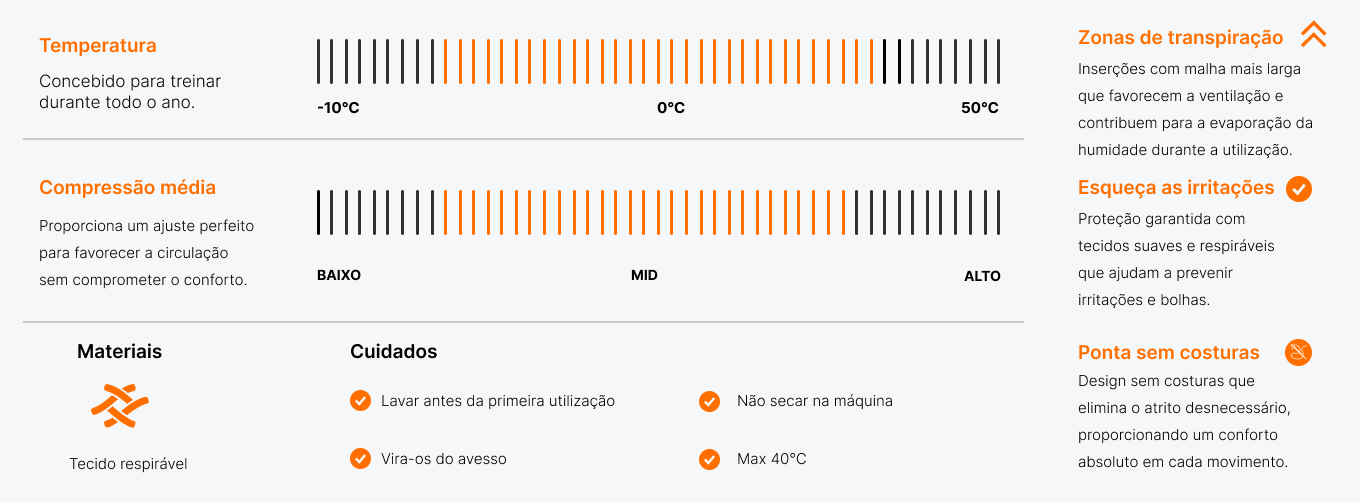Click the Tecido respirável label
1360x502 pixels.
128,464
